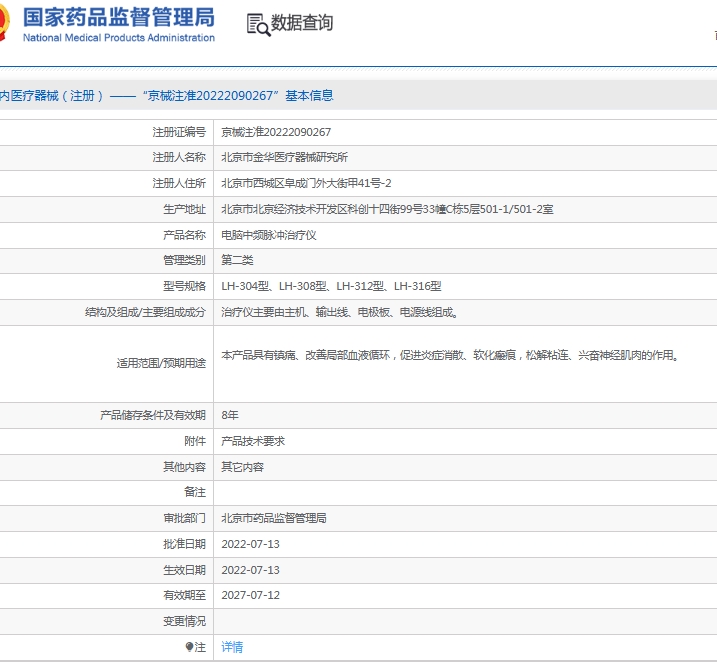Select the intended use text starting 本产品具有镇痛

click(451, 355)
